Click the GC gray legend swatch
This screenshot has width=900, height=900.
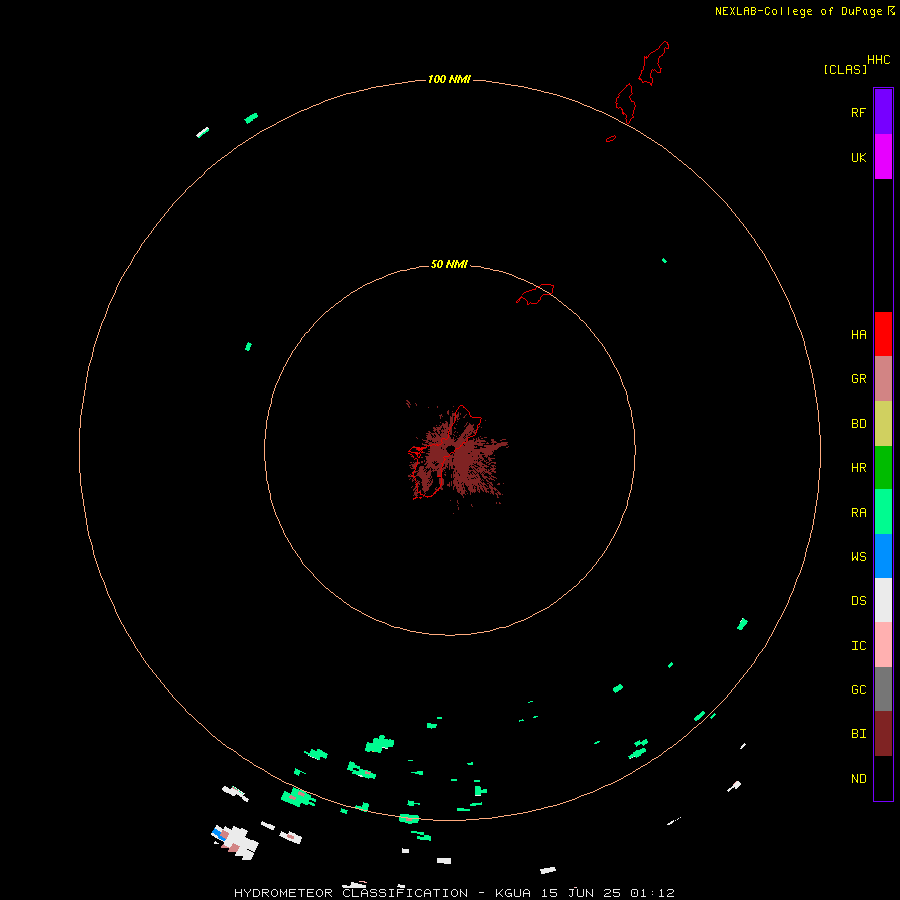point(883,689)
